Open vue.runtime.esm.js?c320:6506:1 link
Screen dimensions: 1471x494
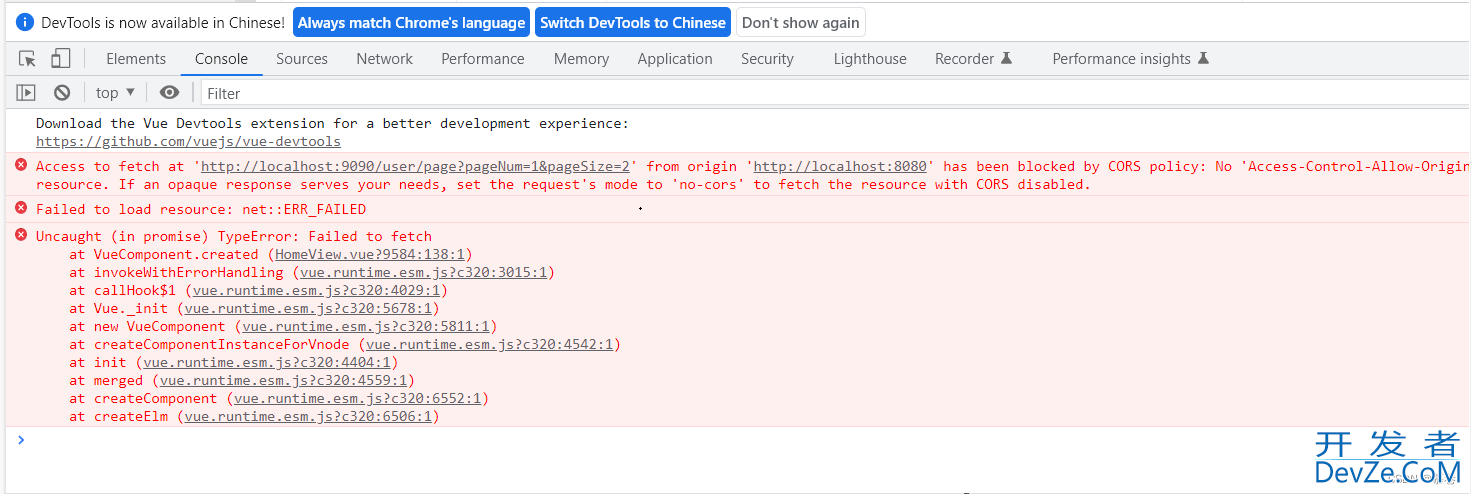307,416
